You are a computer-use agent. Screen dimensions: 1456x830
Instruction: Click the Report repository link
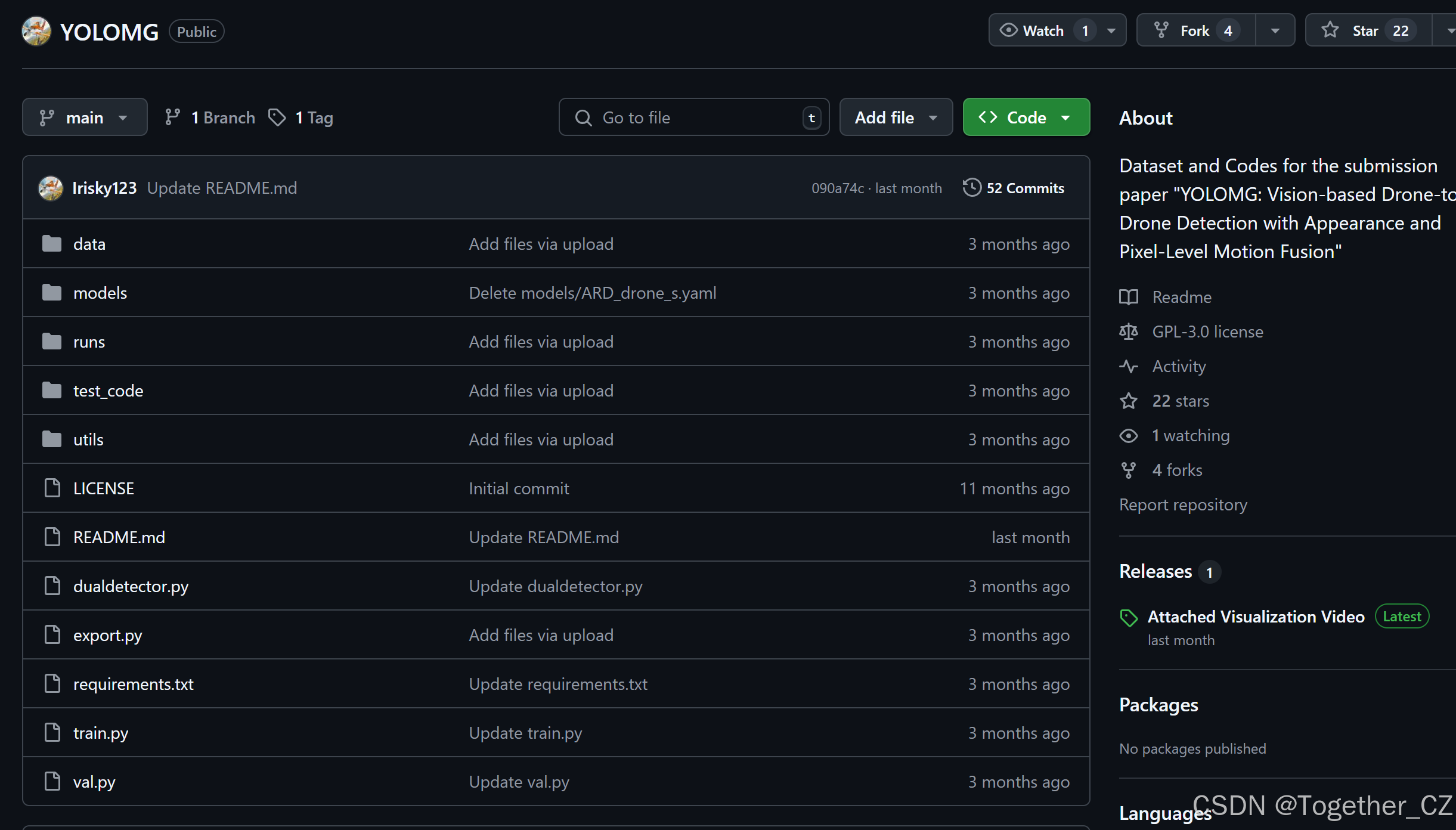pos(1183,504)
